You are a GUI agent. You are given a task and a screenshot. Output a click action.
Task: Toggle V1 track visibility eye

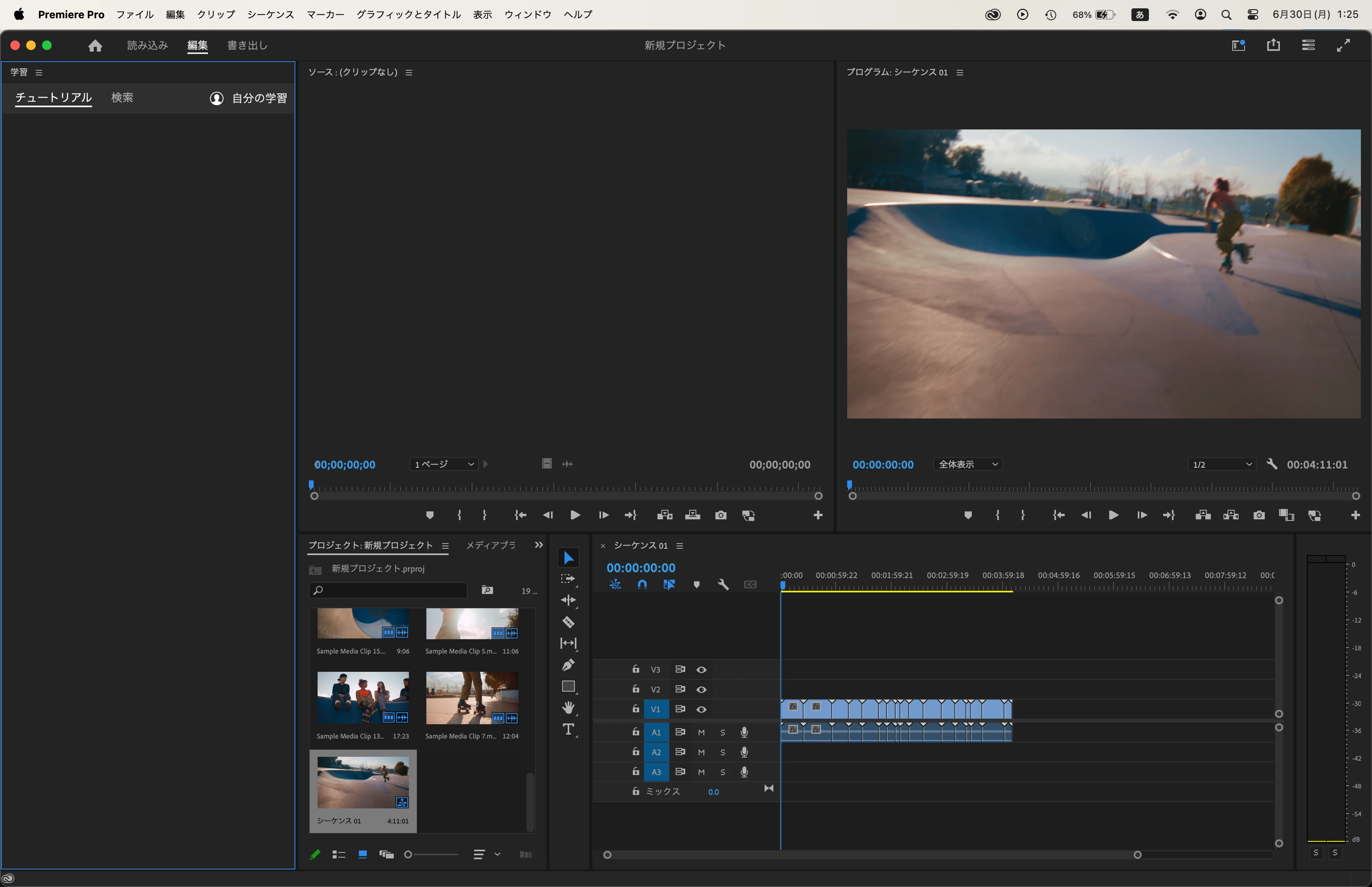coord(701,710)
